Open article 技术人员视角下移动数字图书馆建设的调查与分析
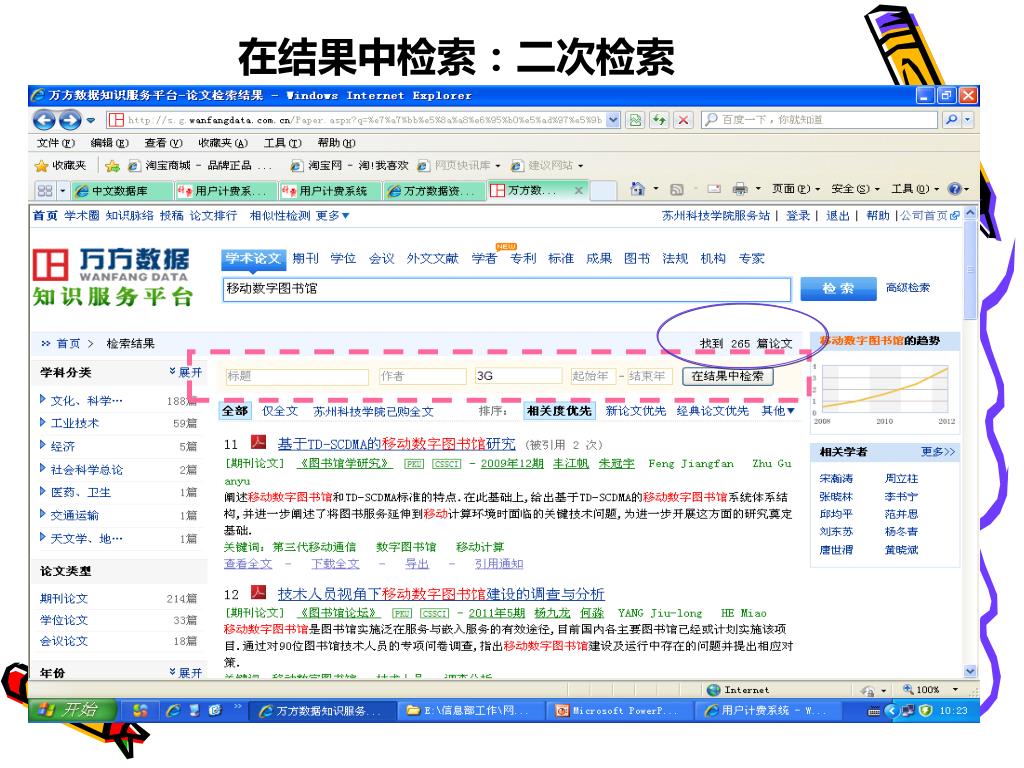1024x768 pixels. [x=441, y=594]
